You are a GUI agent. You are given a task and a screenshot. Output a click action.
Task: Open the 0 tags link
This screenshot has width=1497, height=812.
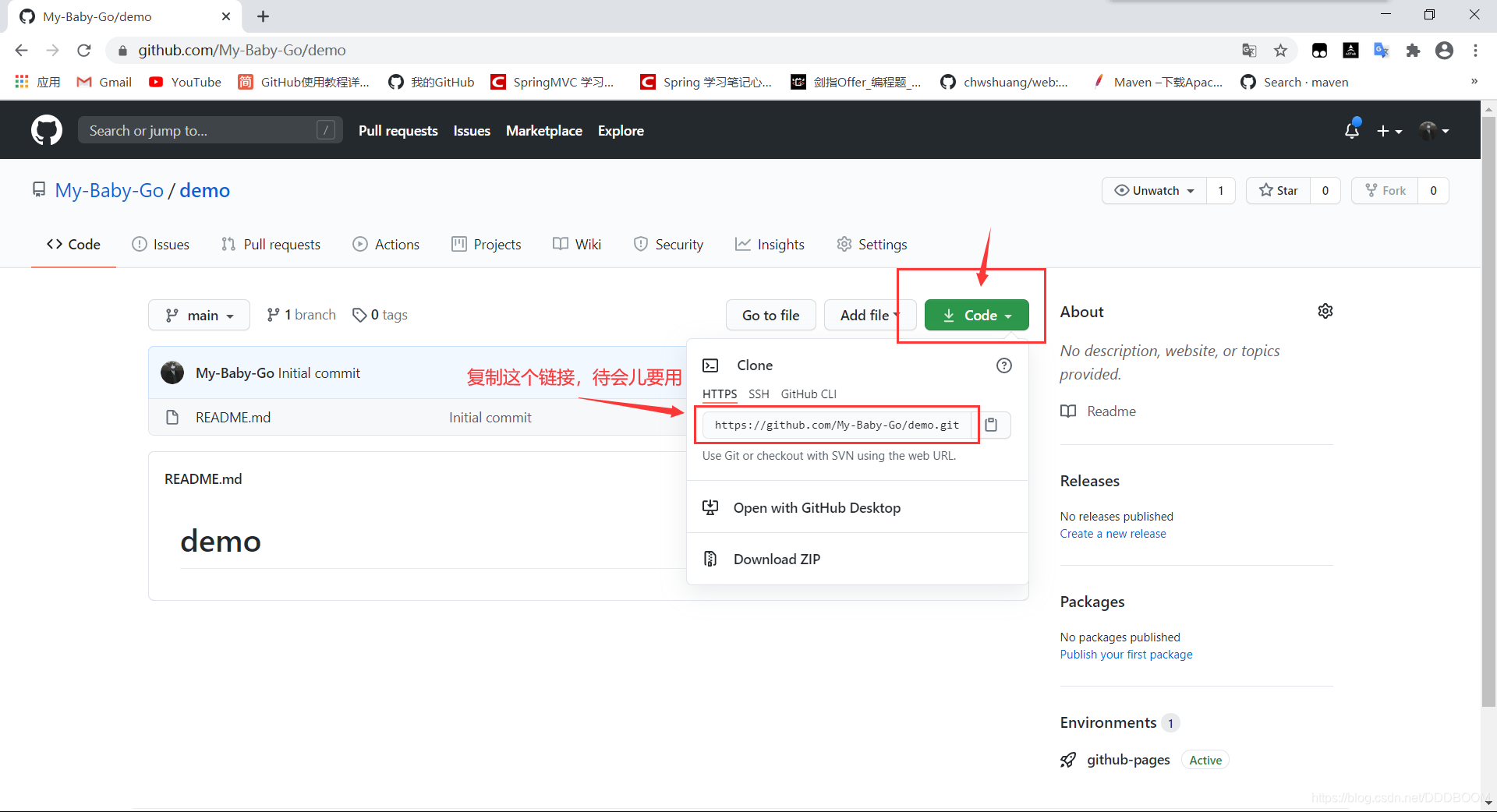point(380,315)
